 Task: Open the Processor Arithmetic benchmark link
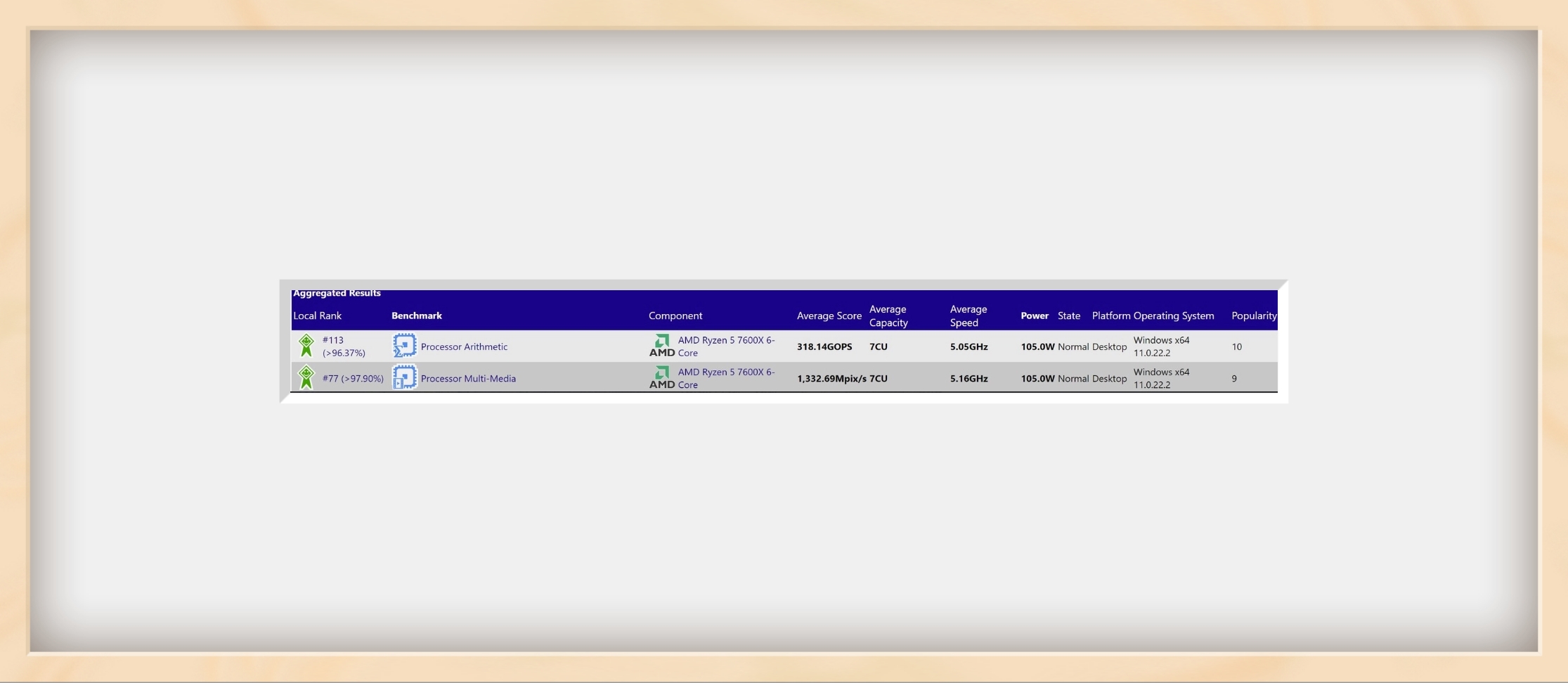[x=464, y=346]
